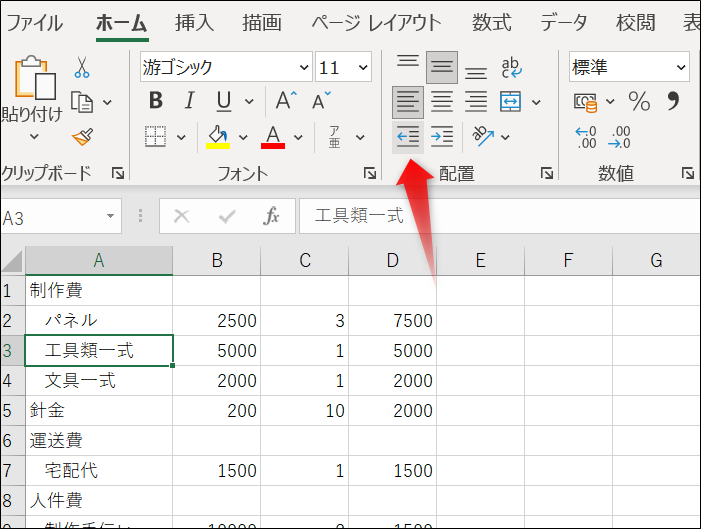The image size is (701, 529).
Task: Apply percent style format
Action: point(639,102)
